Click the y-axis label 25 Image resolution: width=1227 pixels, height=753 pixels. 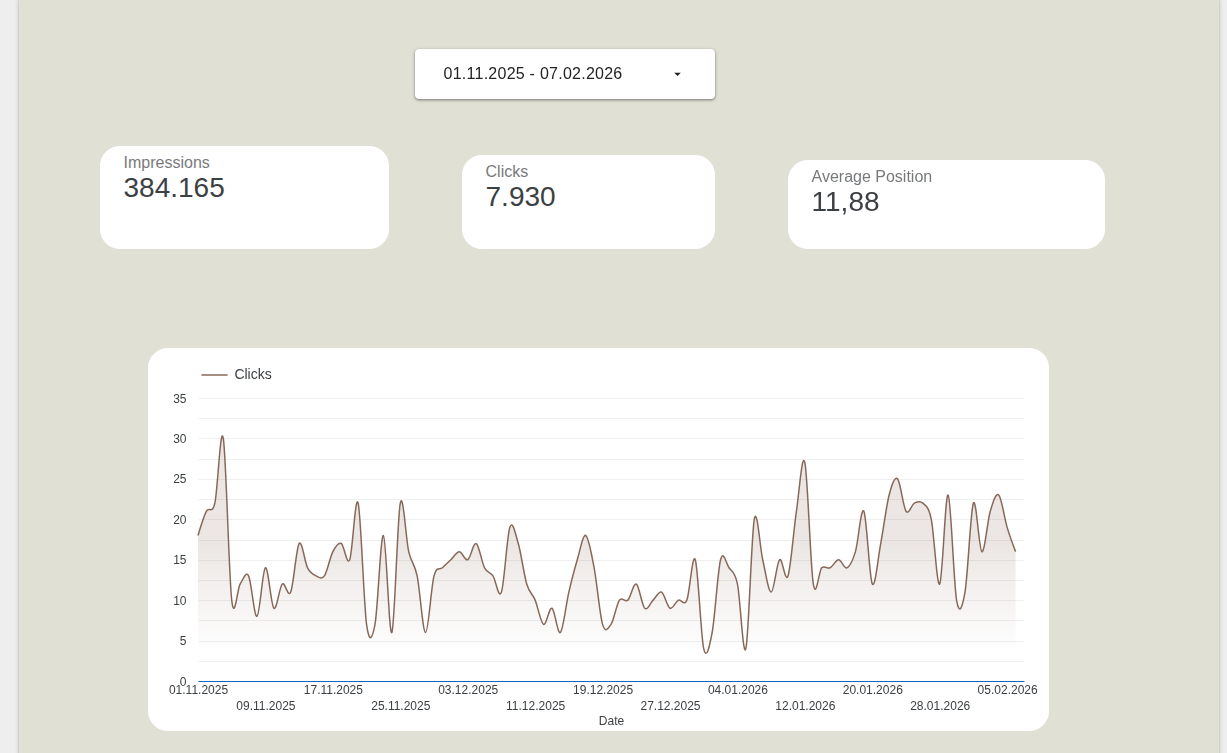coord(180,479)
